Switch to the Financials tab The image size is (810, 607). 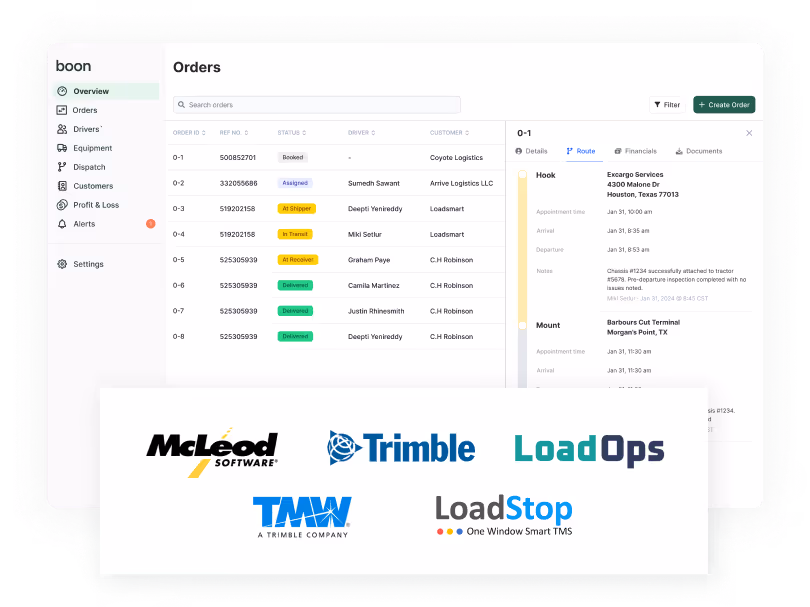click(635, 151)
